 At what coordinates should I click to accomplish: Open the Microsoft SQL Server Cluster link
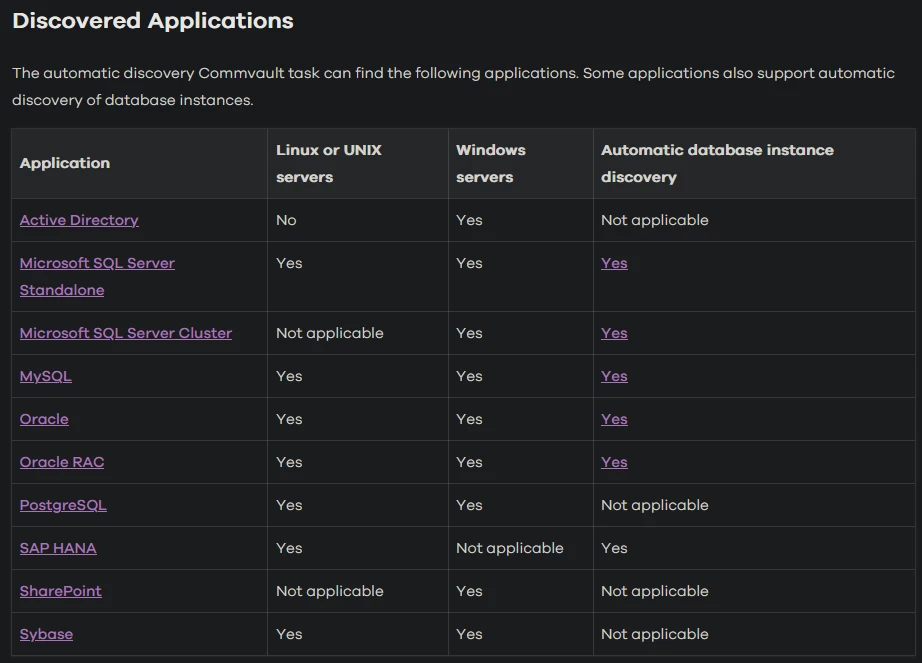pyautogui.click(x=126, y=333)
